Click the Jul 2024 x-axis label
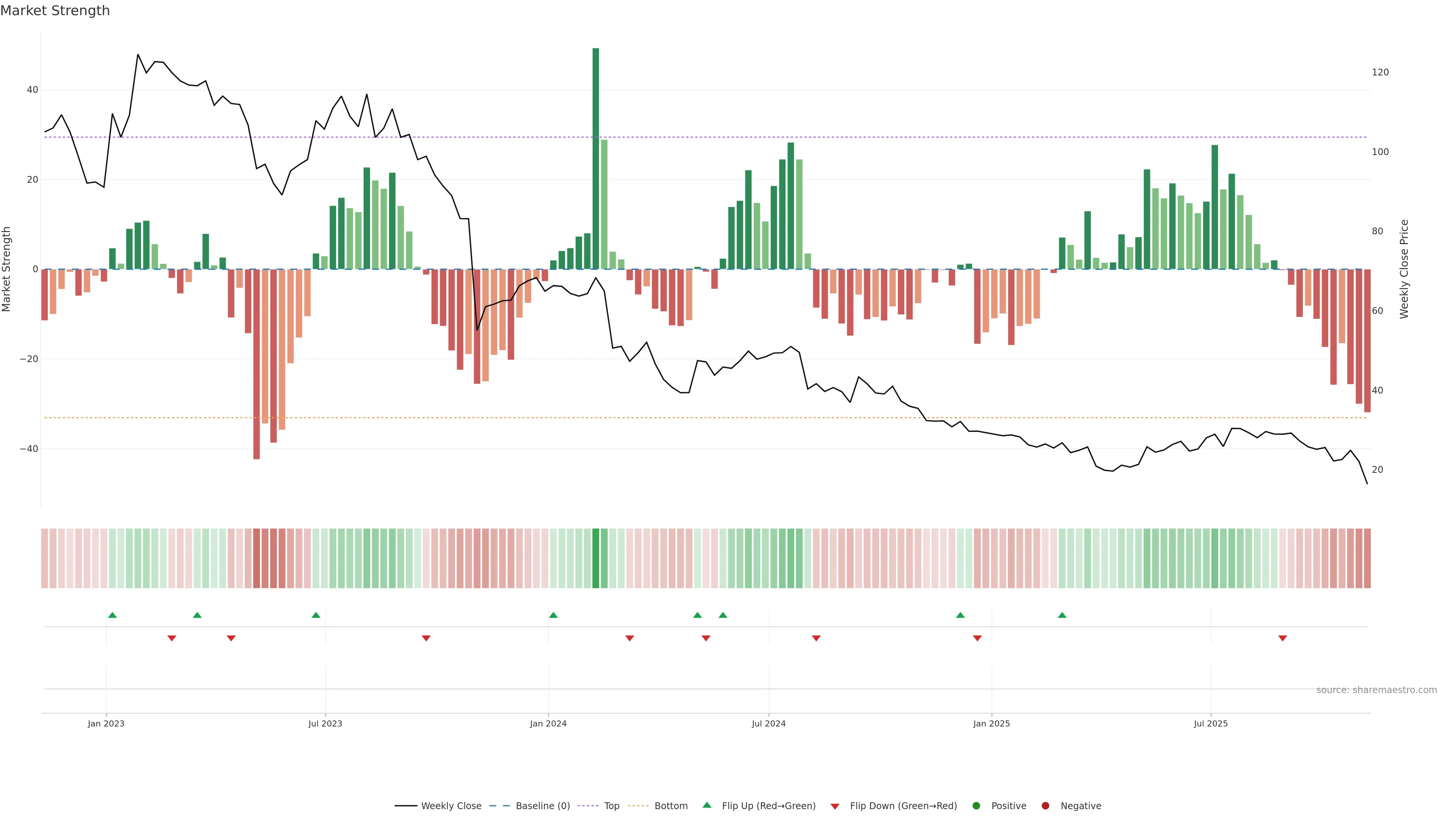The height and width of the screenshot is (819, 1456). 768,723
